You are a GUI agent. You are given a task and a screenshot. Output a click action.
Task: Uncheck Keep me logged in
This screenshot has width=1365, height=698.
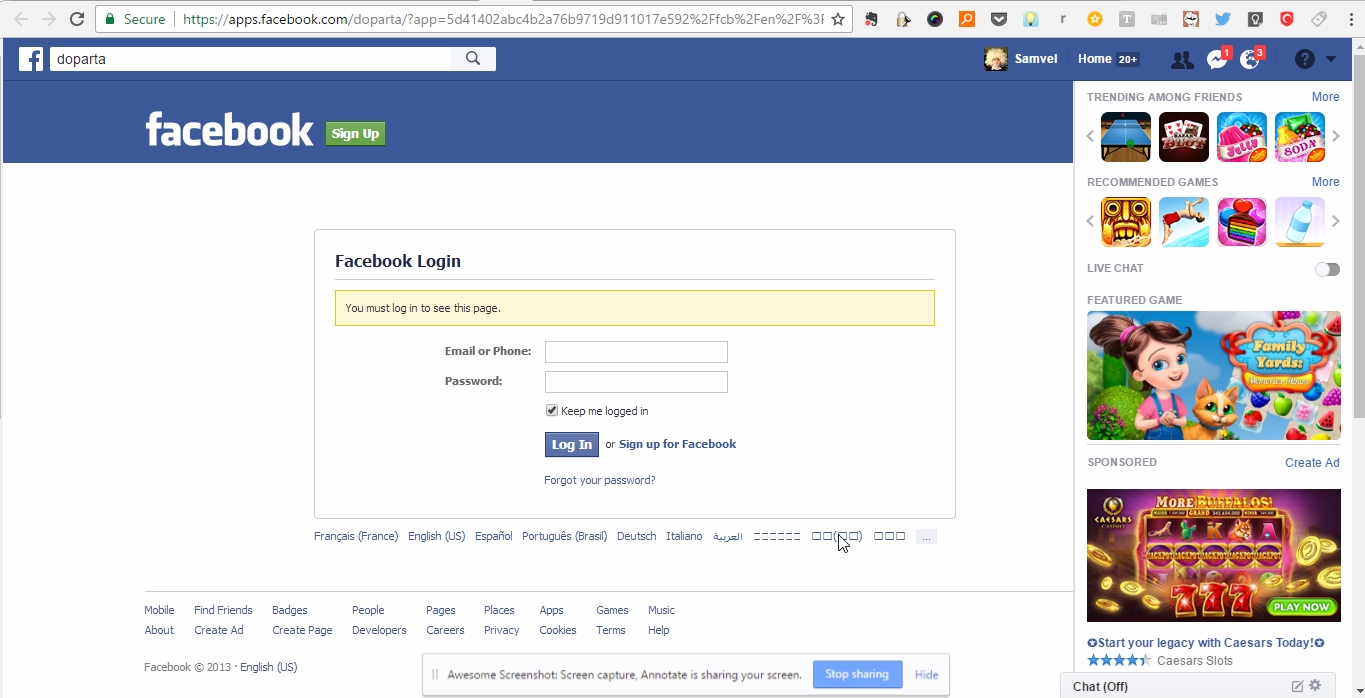551,411
